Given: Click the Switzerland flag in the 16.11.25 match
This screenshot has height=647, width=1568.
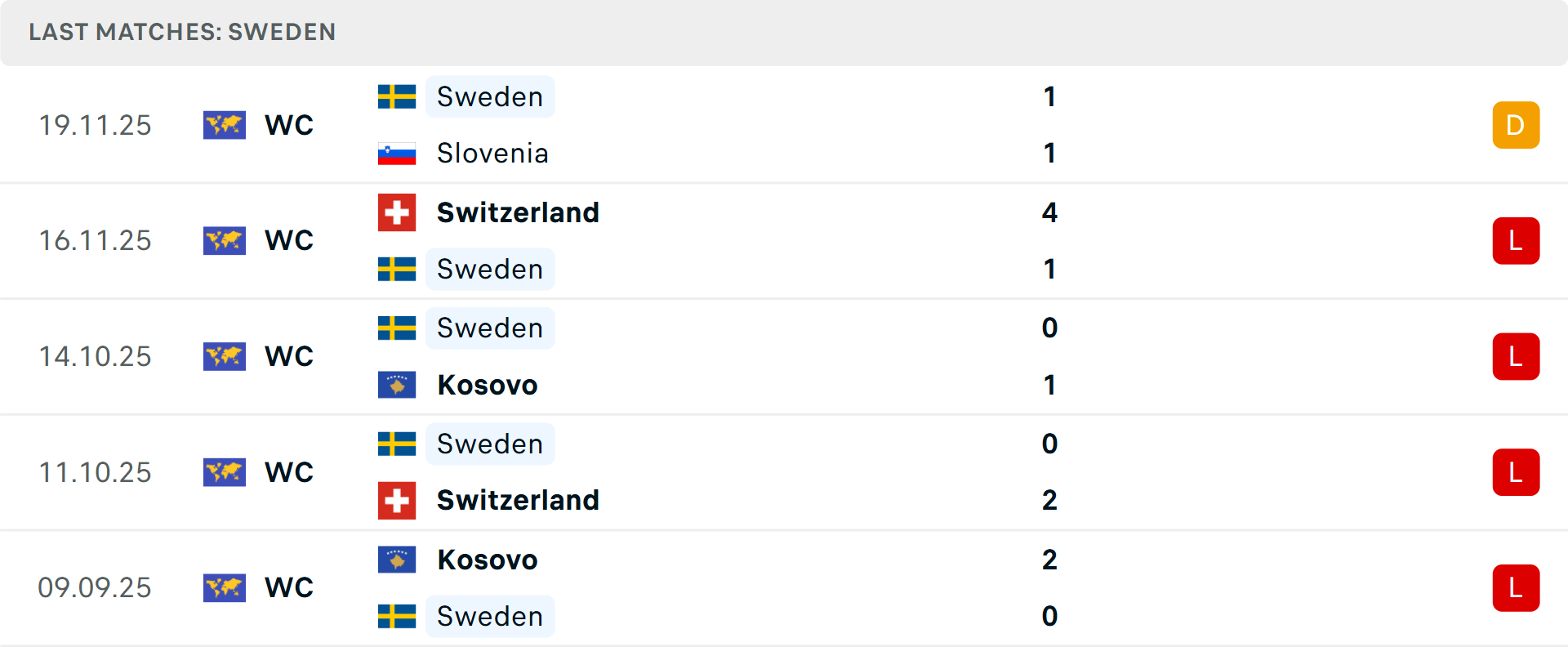Looking at the screenshot, I should [x=397, y=212].
